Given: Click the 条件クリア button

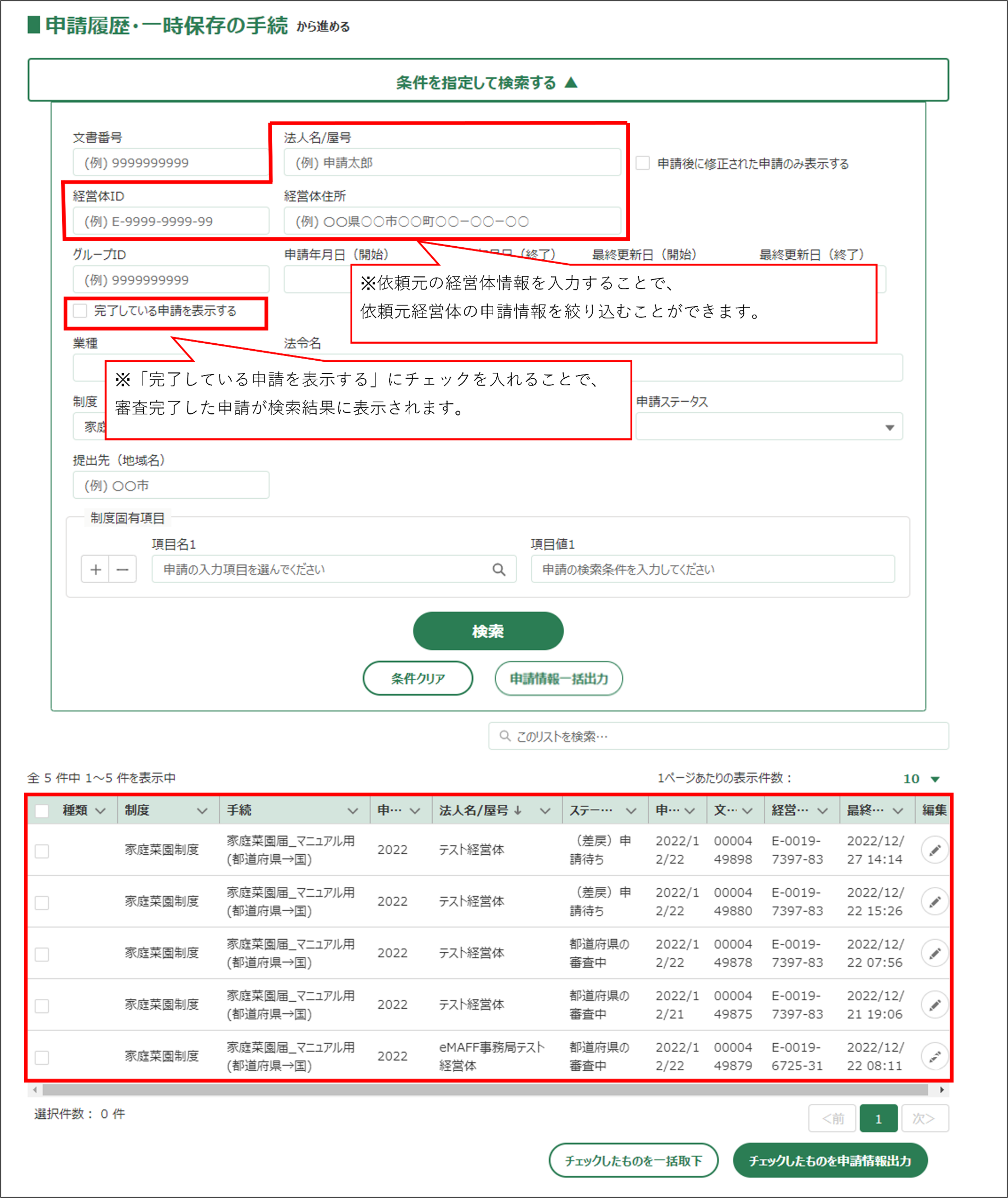Looking at the screenshot, I should (418, 678).
